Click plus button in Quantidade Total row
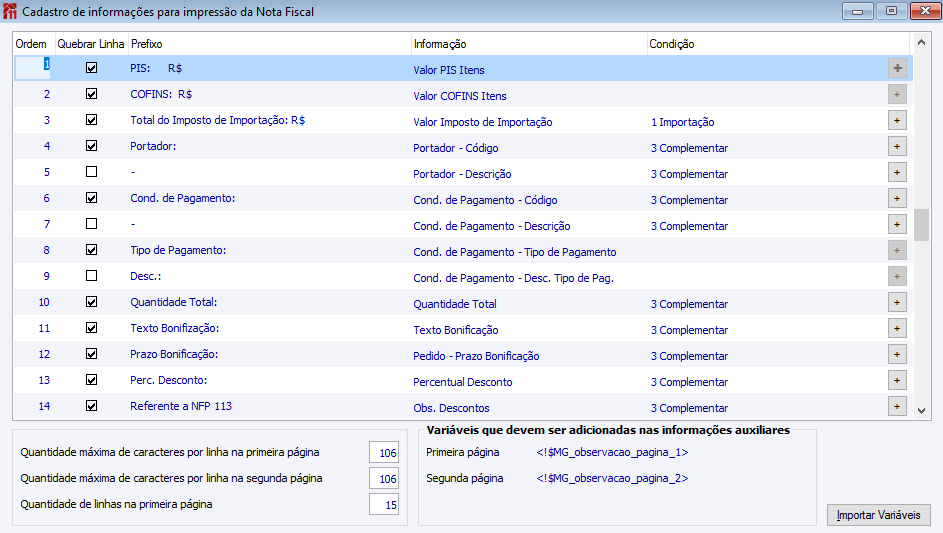 coord(897,303)
